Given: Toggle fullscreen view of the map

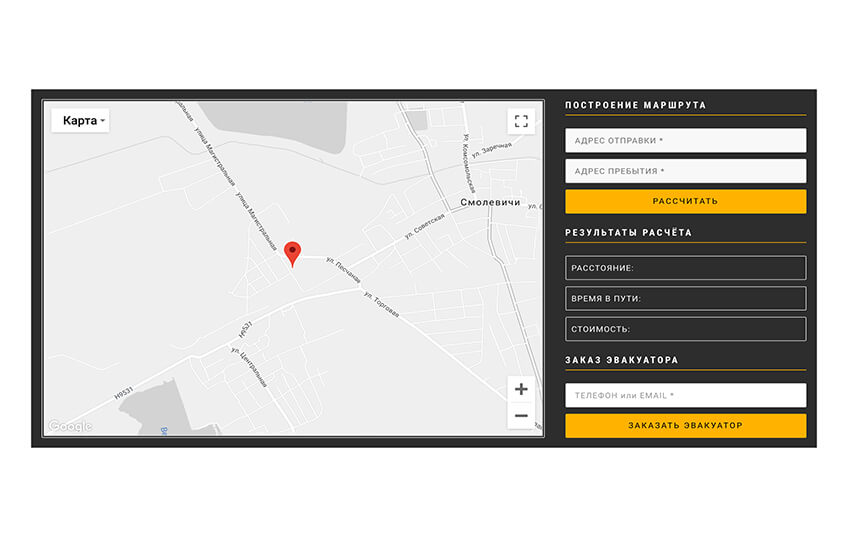Looking at the screenshot, I should 520,121.
